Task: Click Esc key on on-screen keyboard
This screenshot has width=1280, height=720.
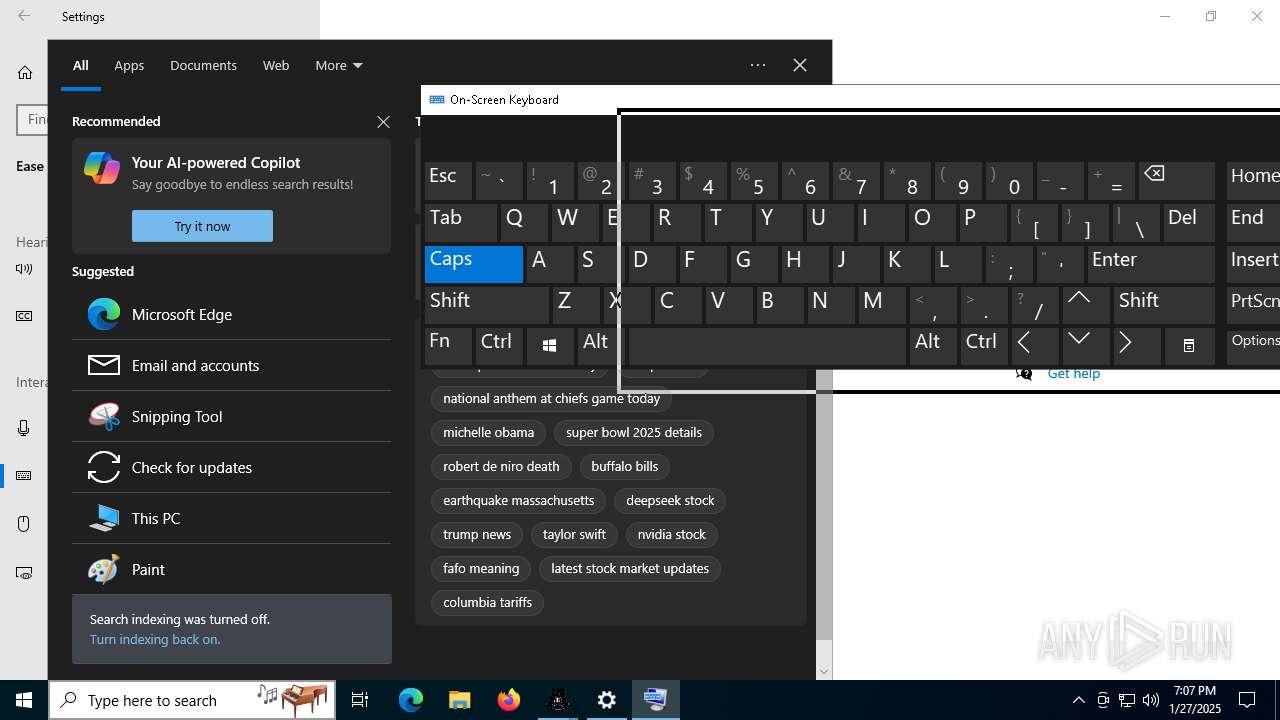Action: [448, 181]
